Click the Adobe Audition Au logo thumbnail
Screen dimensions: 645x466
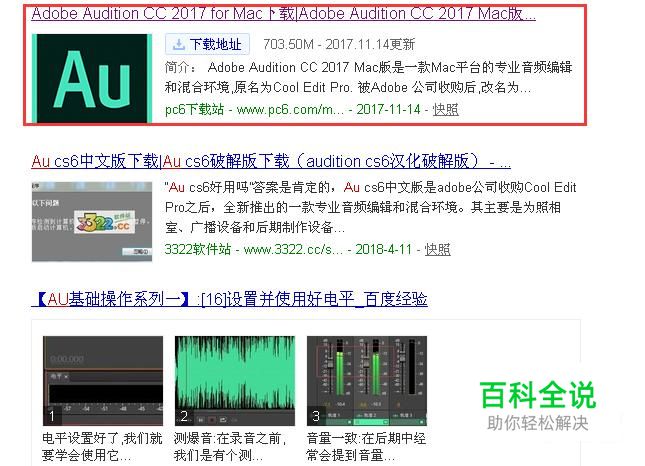(92, 78)
